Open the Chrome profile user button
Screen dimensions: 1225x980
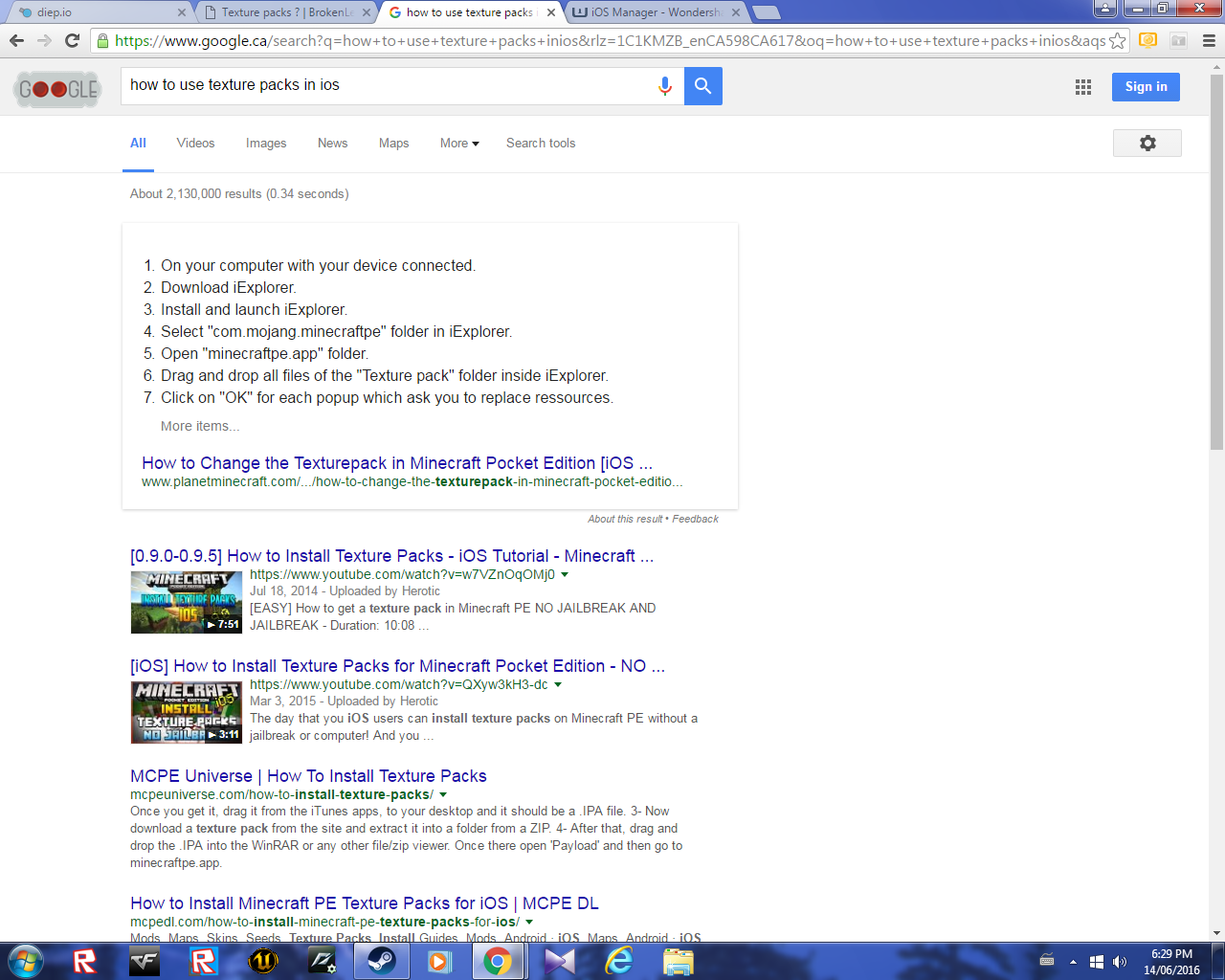(1105, 9)
